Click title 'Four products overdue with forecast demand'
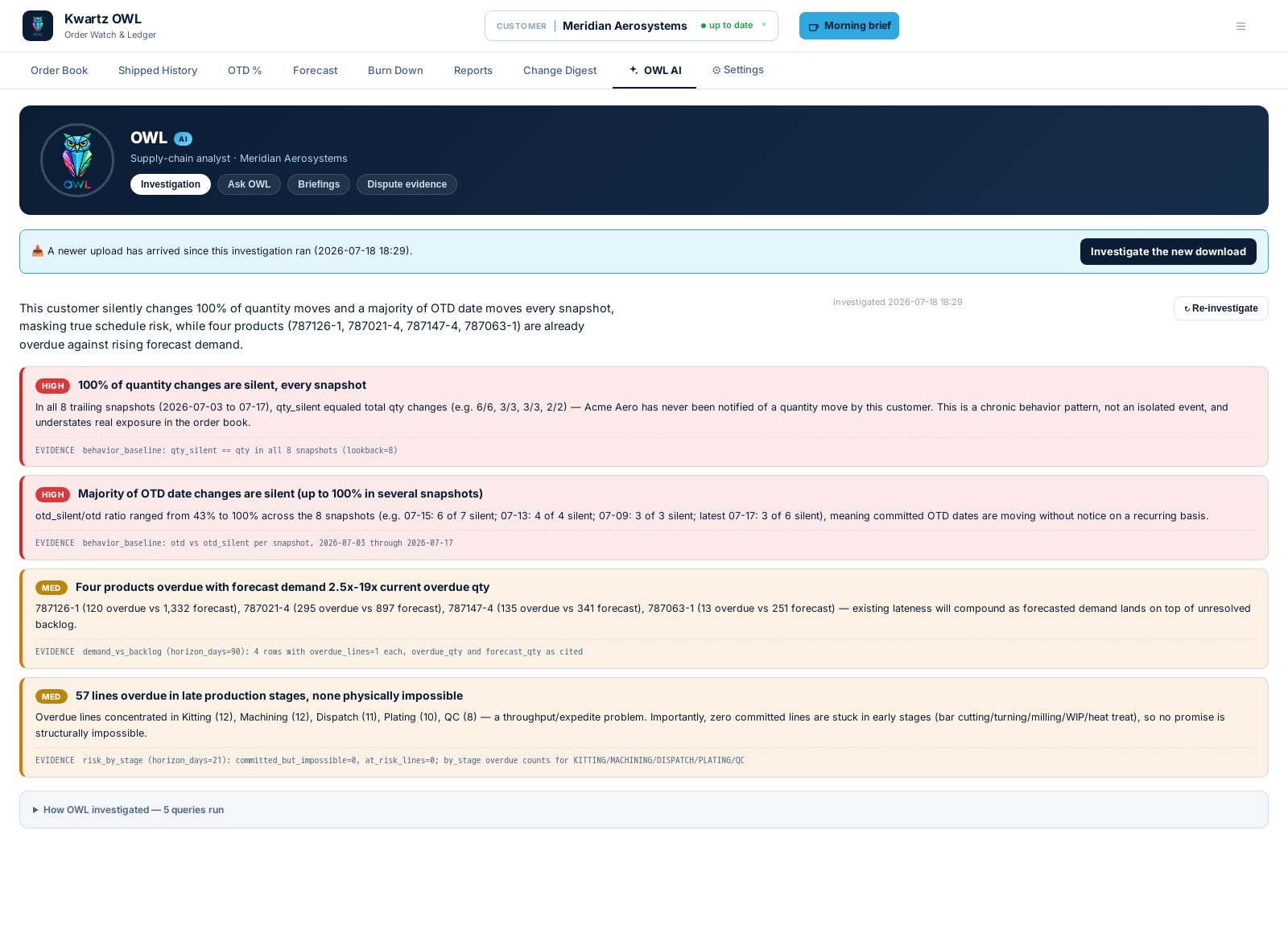Viewport: 1288px width, 950px height. pyautogui.click(x=283, y=587)
